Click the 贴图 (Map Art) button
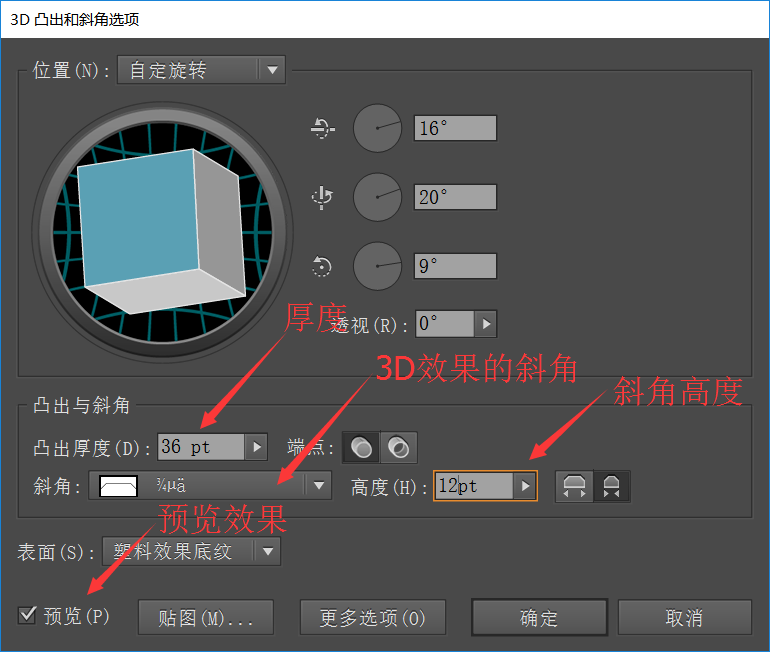This screenshot has width=770, height=652. (205, 618)
